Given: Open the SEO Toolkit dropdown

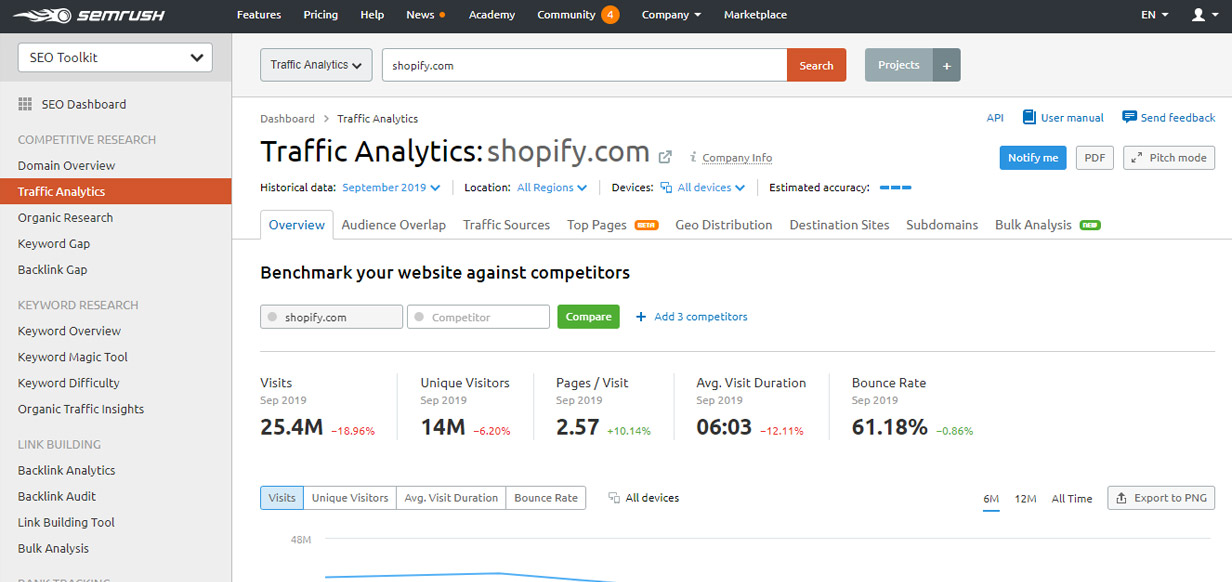Looking at the screenshot, I should click(x=116, y=58).
